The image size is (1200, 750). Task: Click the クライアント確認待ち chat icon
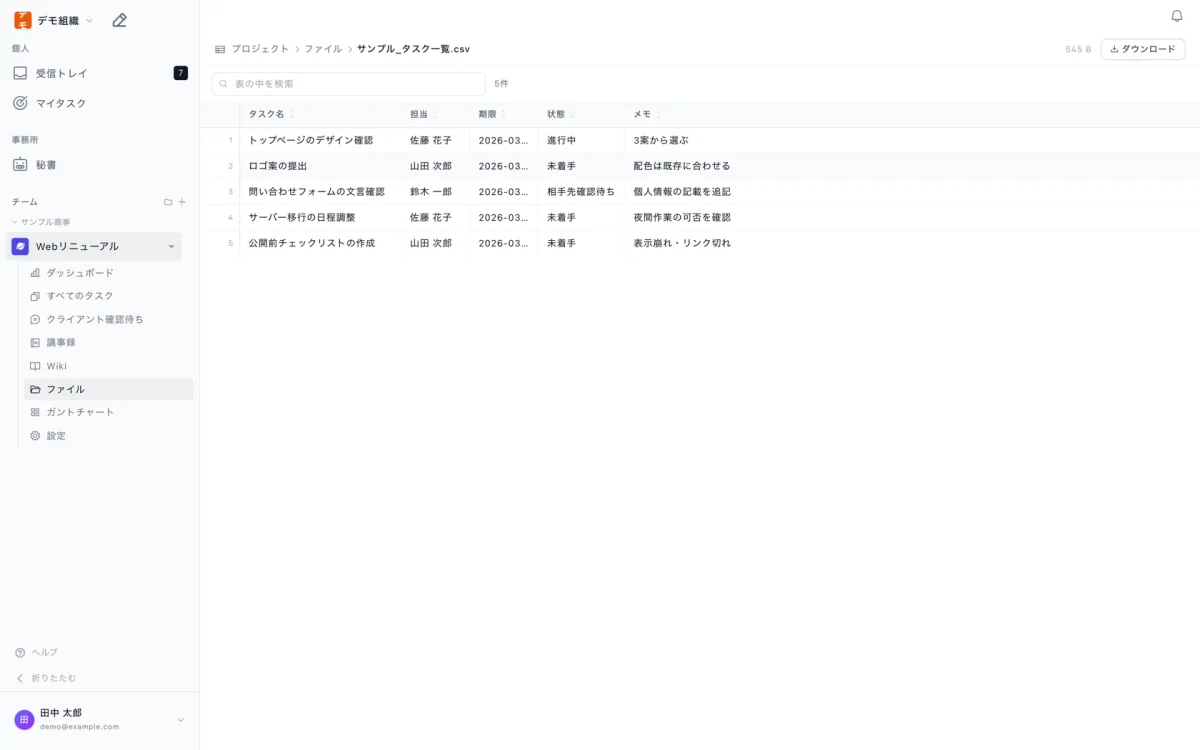tap(35, 319)
